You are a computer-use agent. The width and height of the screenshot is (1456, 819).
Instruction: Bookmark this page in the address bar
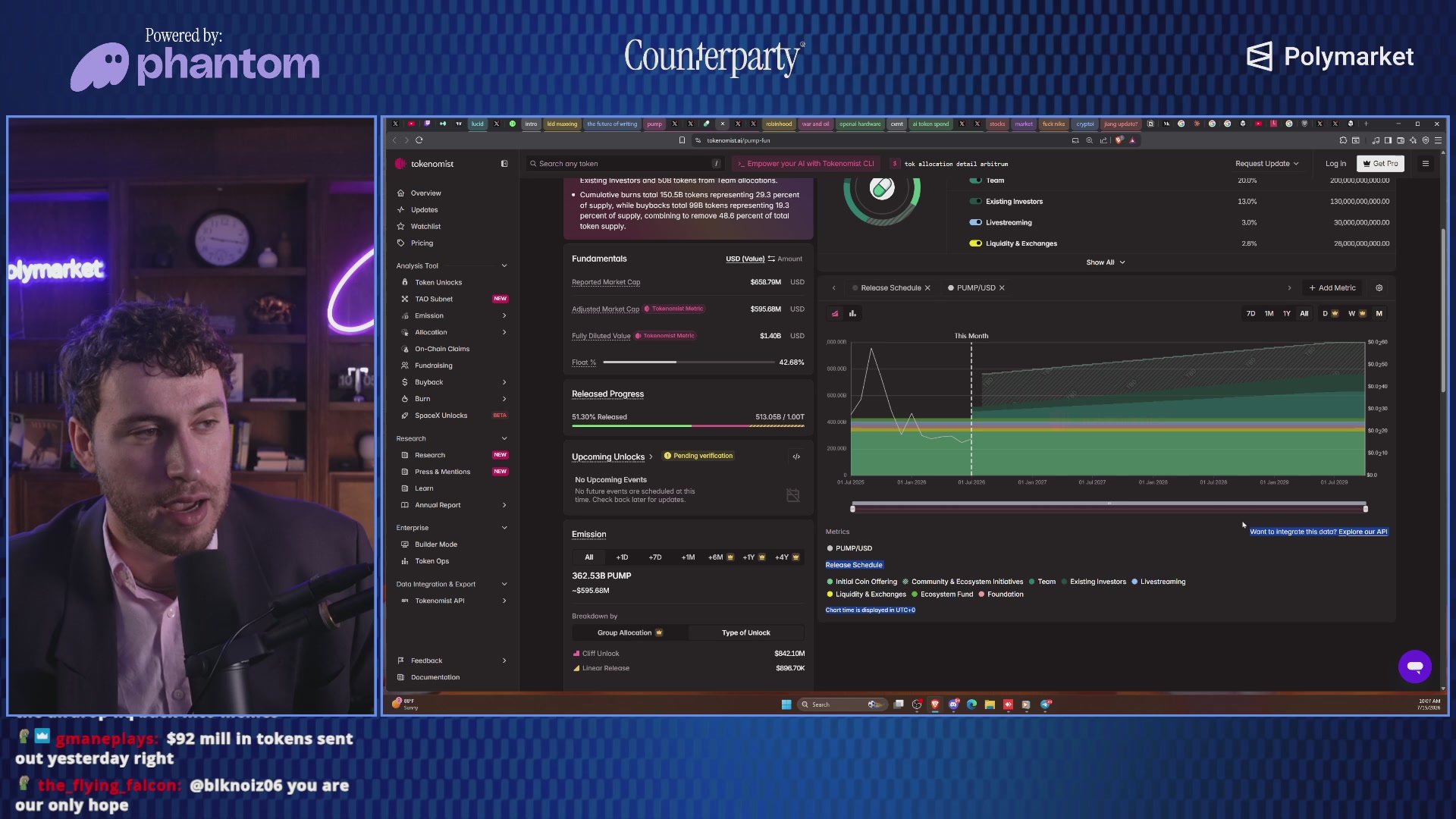click(x=682, y=140)
